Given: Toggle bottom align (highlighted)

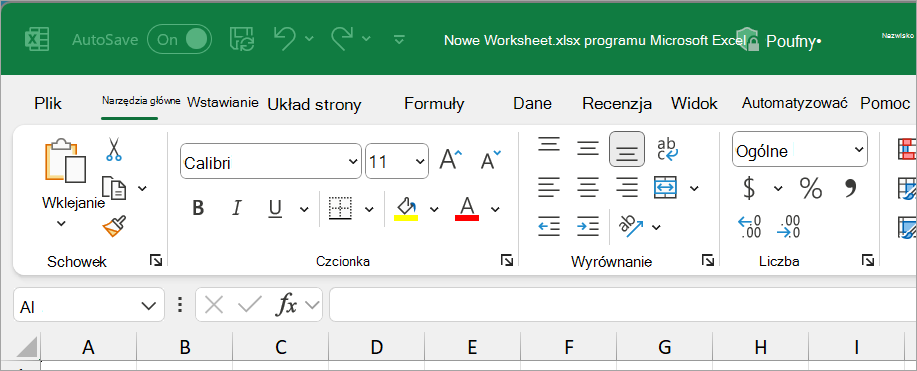Looking at the screenshot, I should point(627,149).
